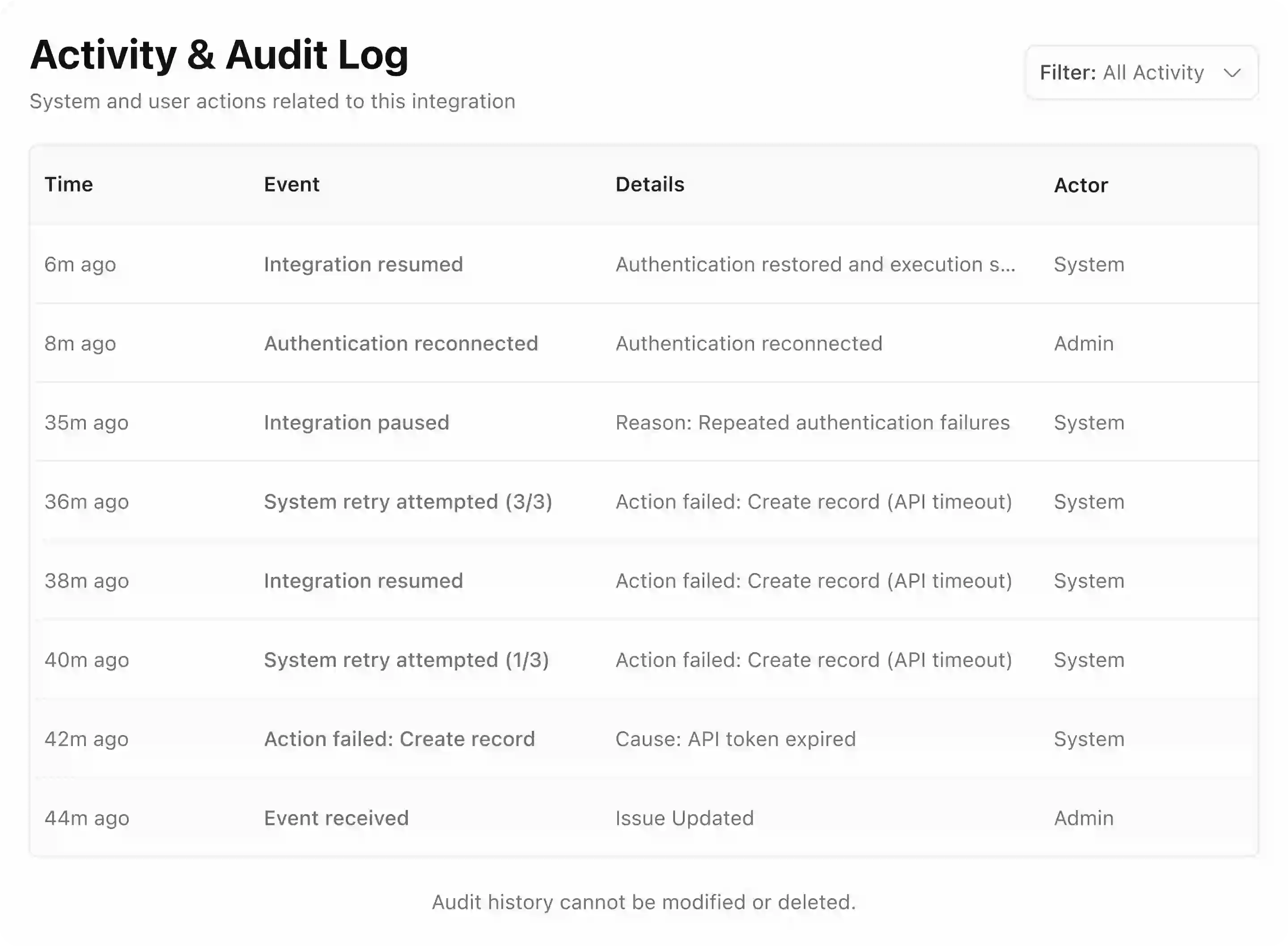1288x946 pixels.
Task: Click 'Cause: API token expired' details
Action: point(735,739)
